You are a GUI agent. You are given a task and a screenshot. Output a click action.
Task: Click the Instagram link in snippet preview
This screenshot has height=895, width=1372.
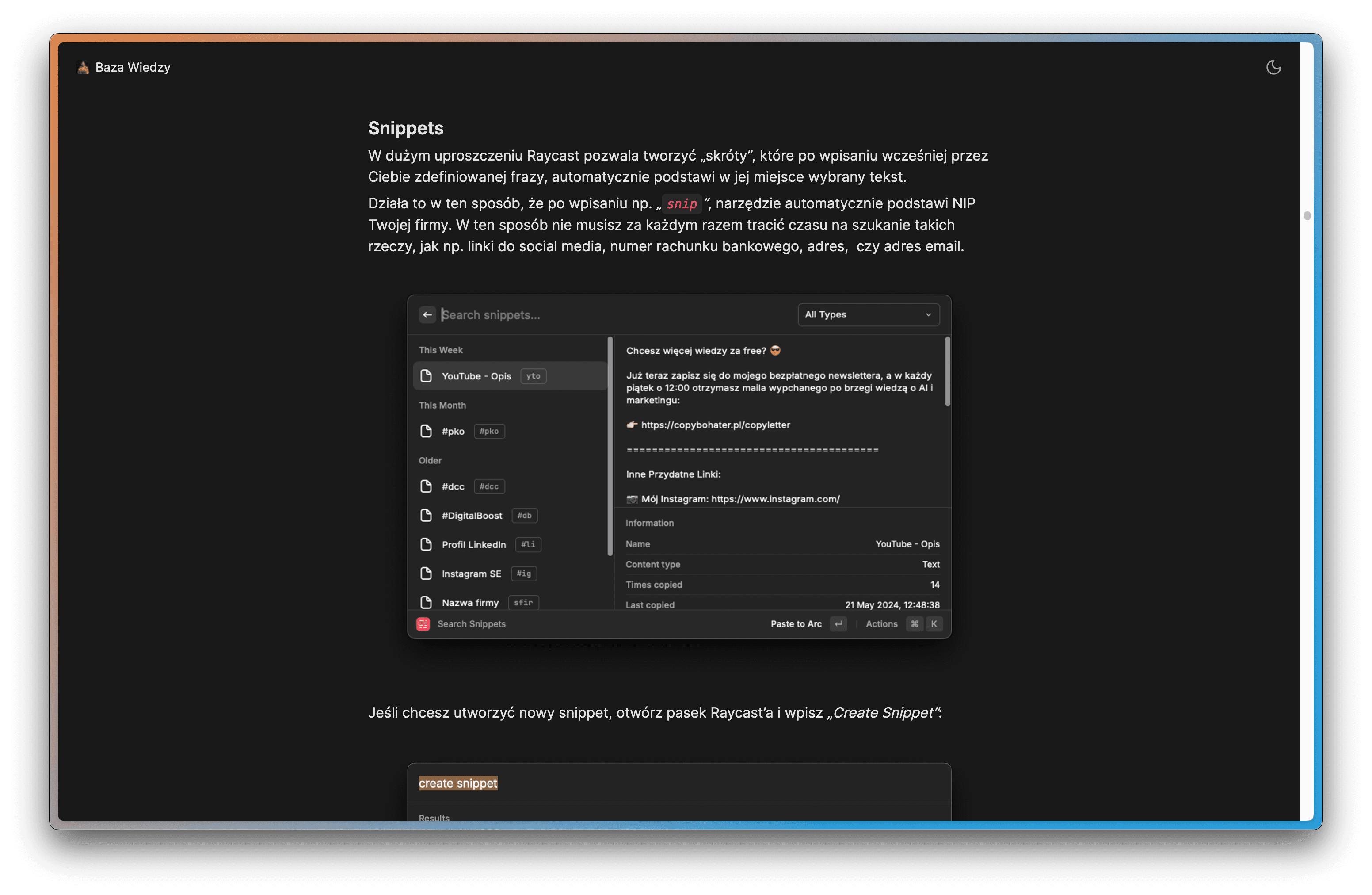[x=775, y=499]
